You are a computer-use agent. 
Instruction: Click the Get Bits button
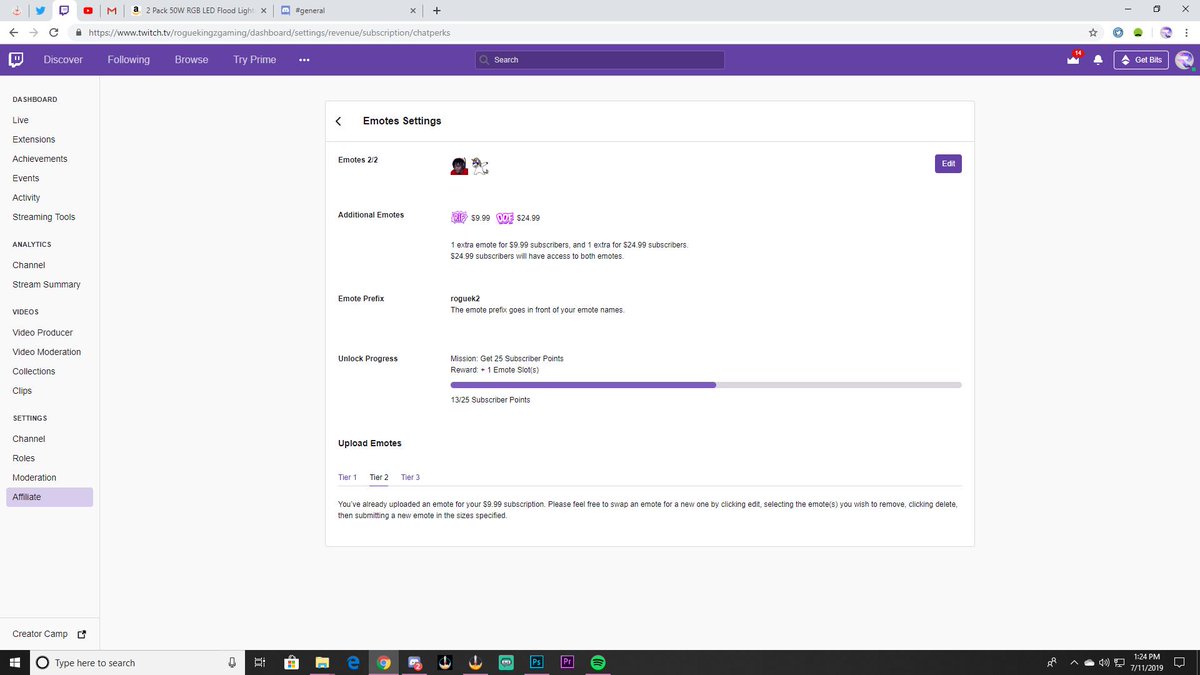coord(1141,60)
